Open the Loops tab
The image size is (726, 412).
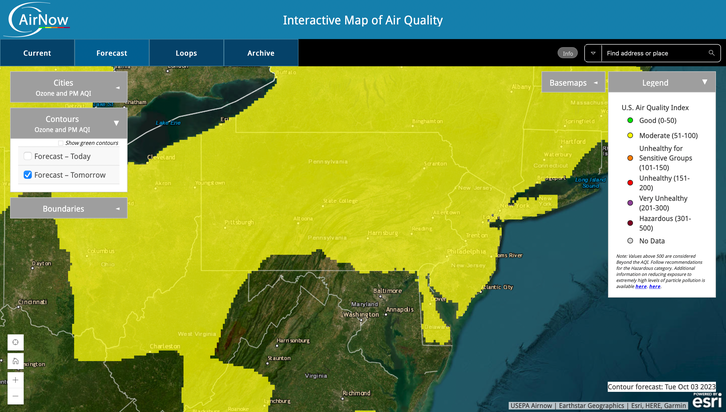(186, 52)
